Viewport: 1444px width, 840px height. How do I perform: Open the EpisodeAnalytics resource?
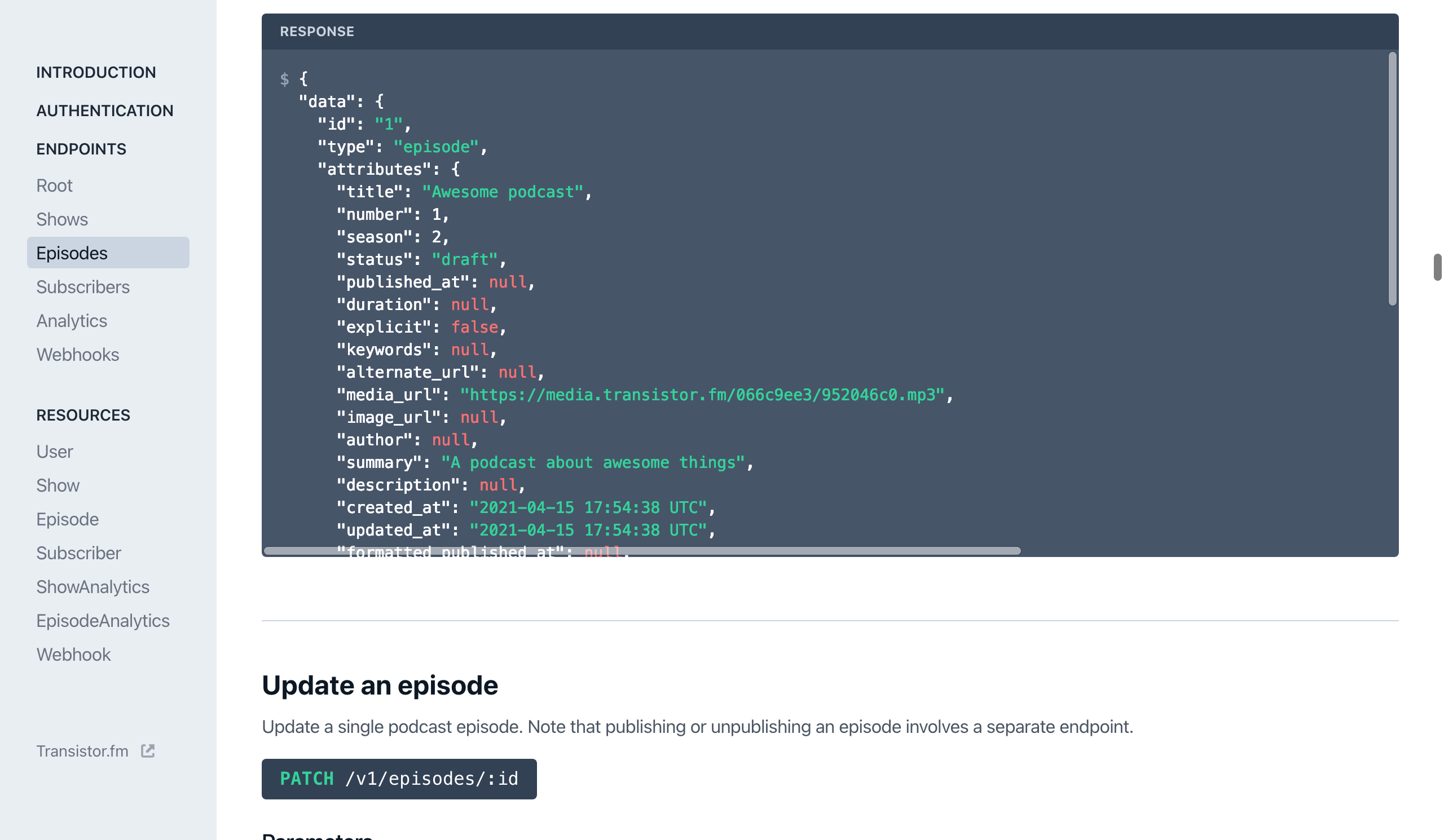coord(103,621)
